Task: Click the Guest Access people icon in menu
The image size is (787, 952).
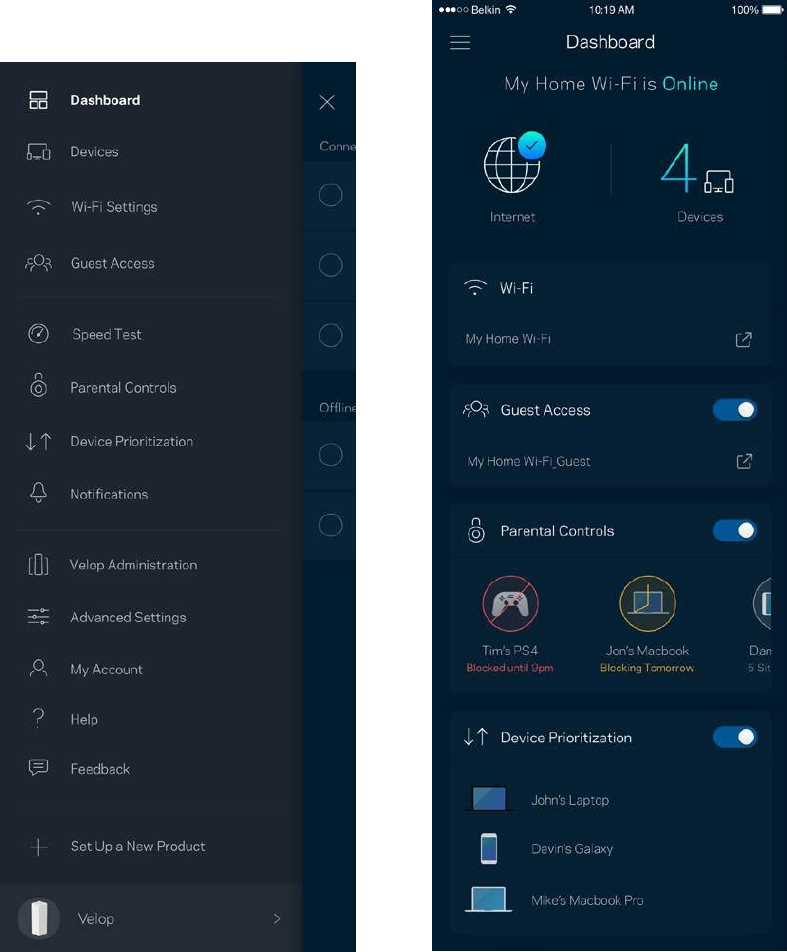Action: click(38, 263)
